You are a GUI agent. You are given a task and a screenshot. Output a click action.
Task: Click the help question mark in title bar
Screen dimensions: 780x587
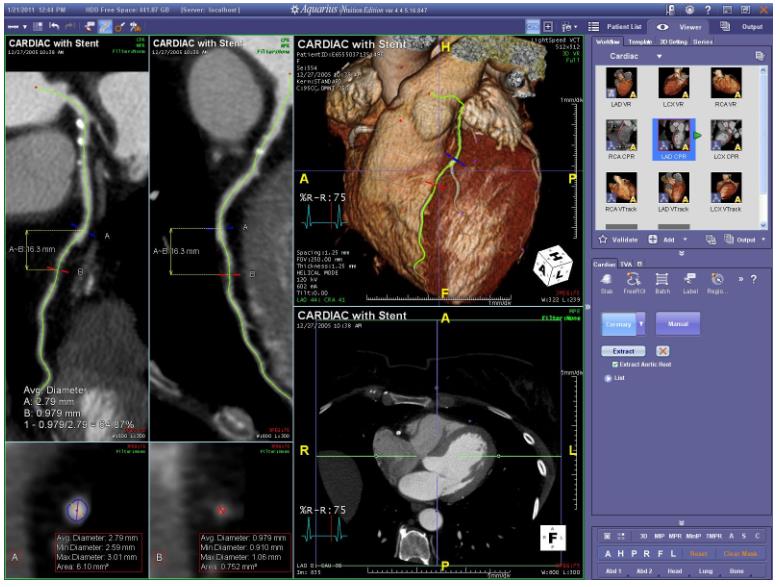coord(707,8)
